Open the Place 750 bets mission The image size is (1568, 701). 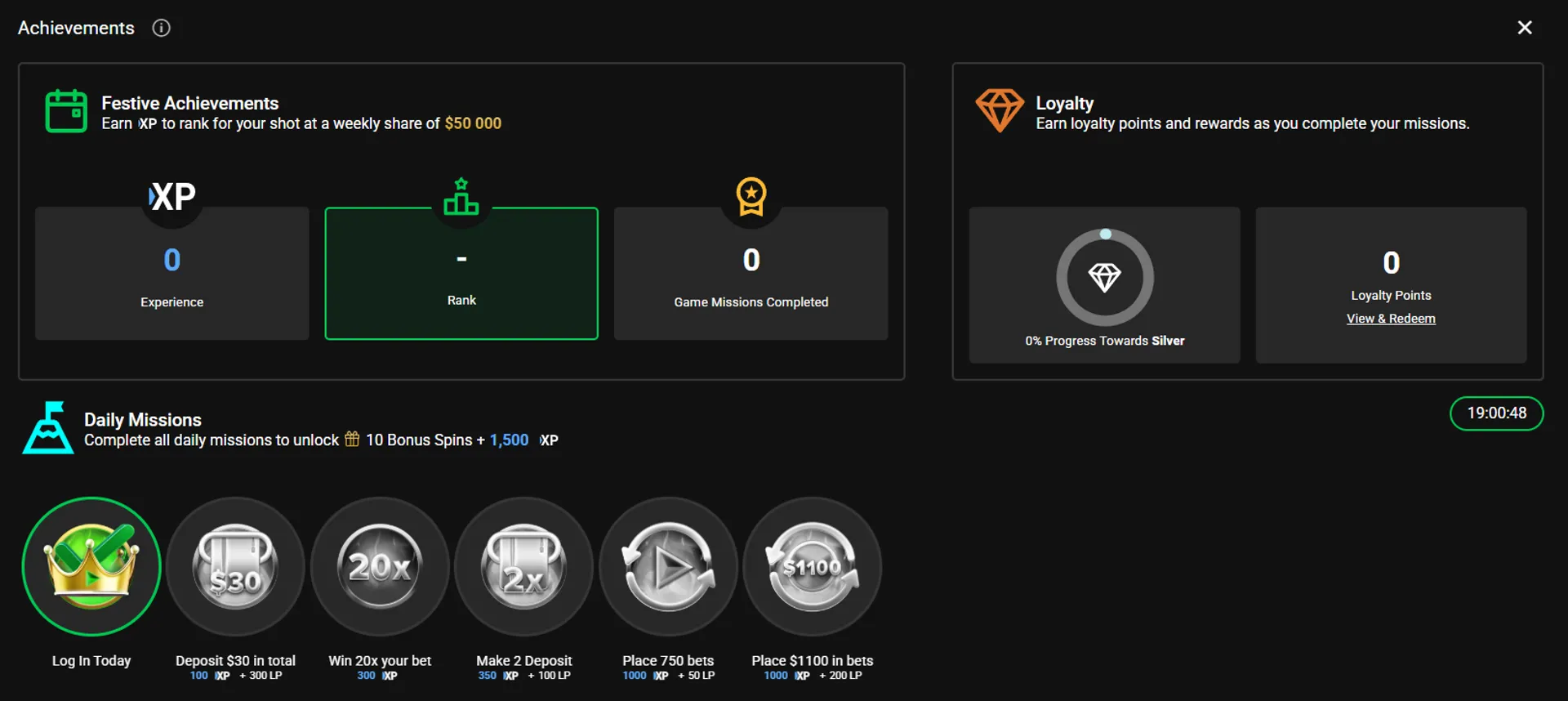point(668,566)
